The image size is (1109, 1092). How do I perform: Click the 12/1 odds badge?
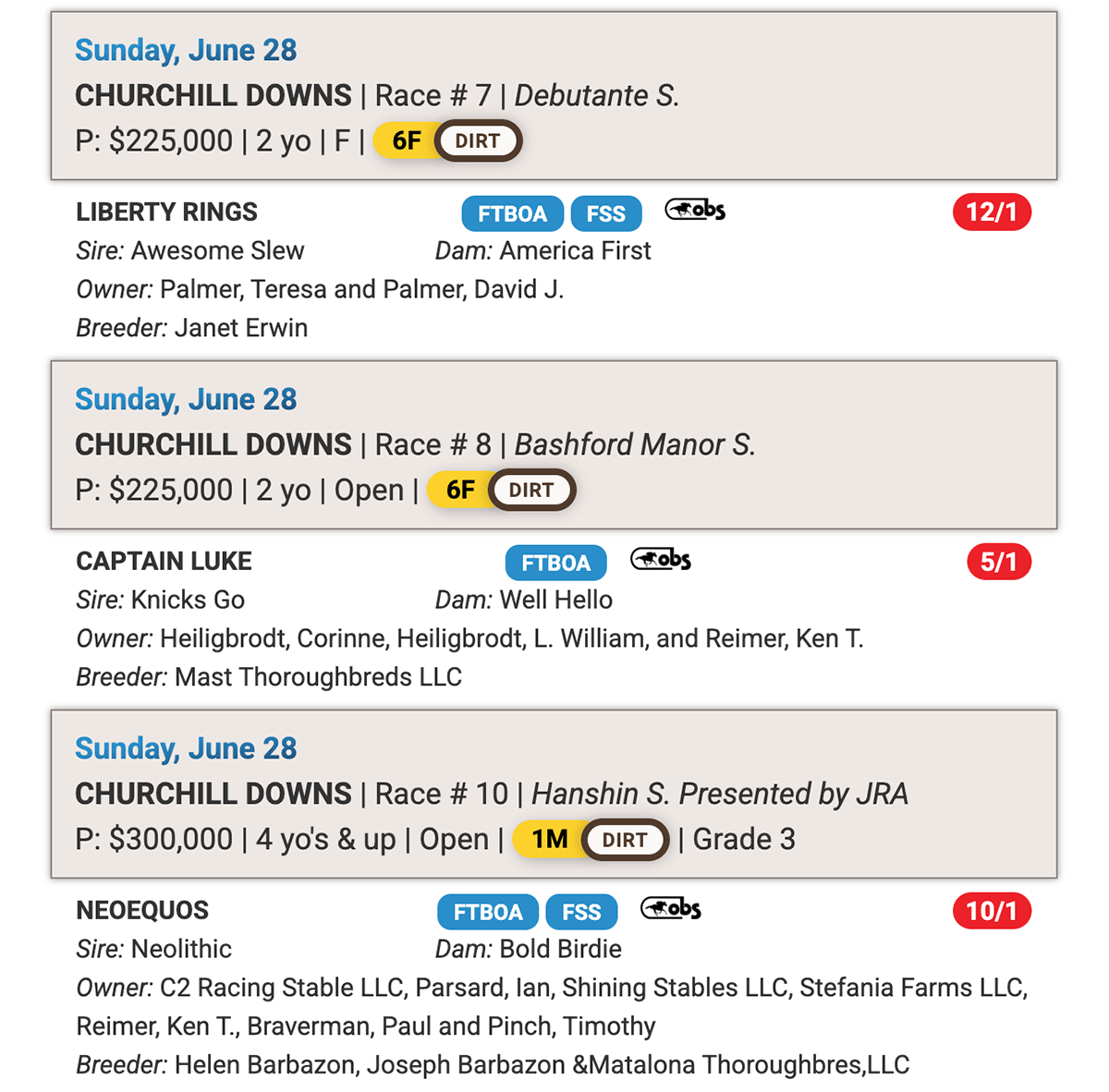pyautogui.click(x=992, y=212)
